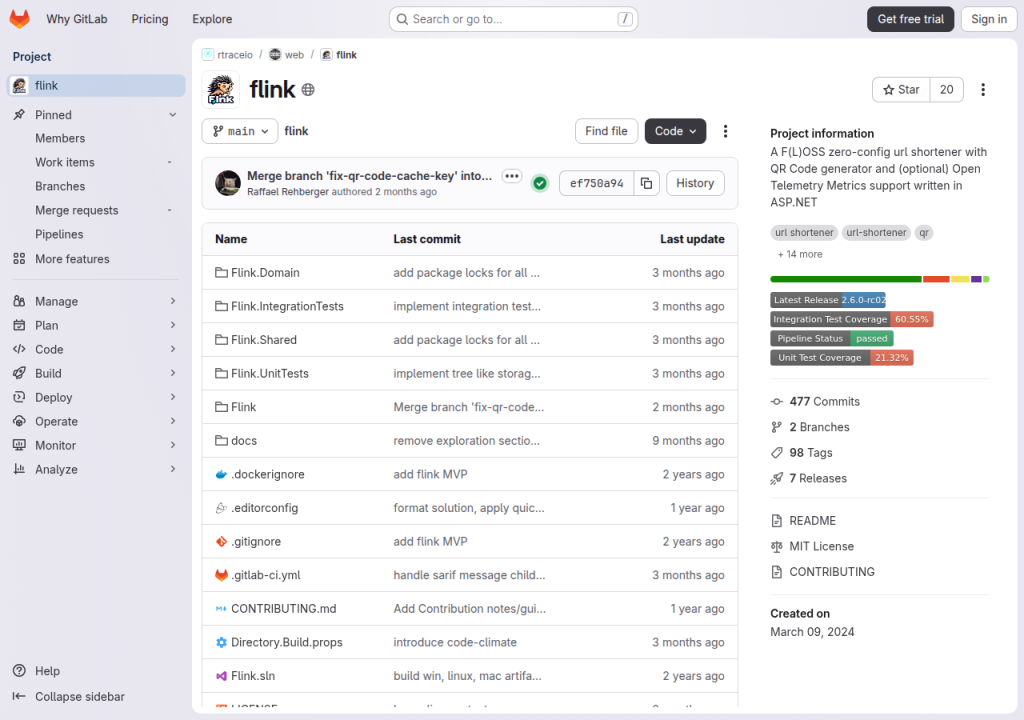This screenshot has height=720, width=1024.
Task: Click the commit message ellipsis expand button
Action: [512, 176]
